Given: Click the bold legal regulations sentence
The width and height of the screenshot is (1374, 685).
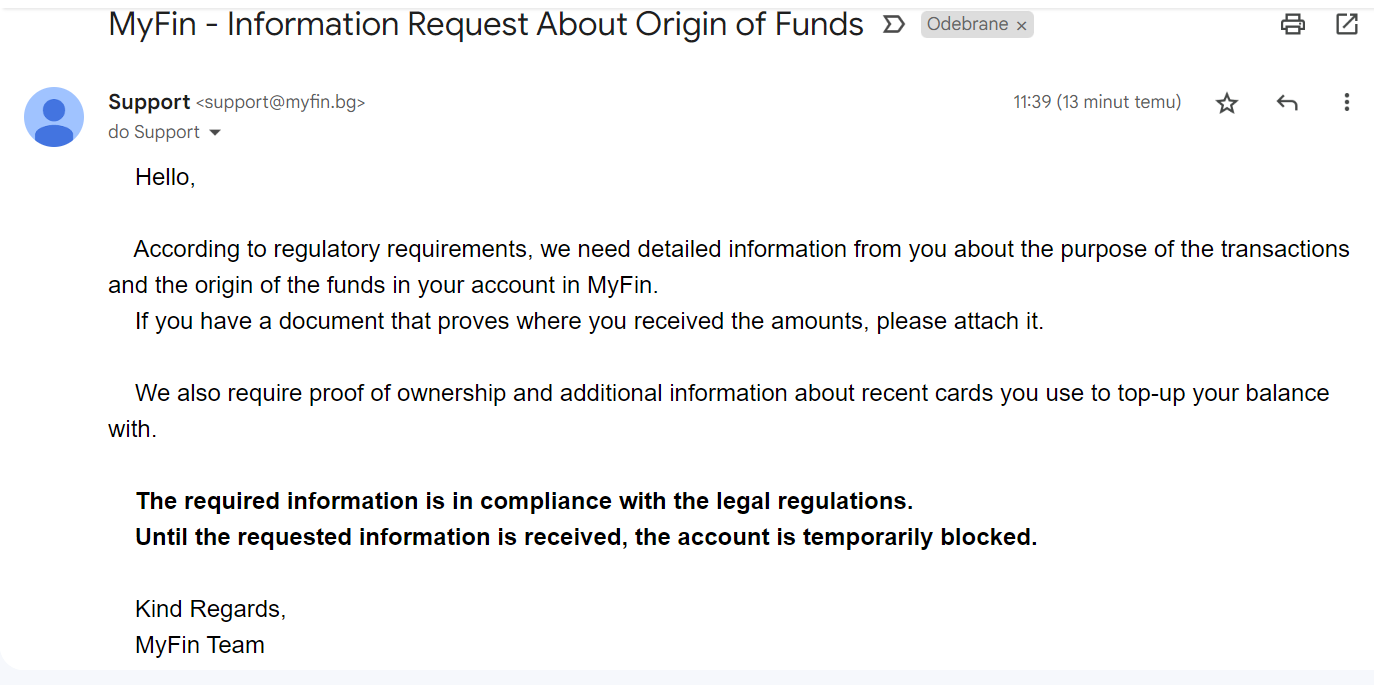Looking at the screenshot, I should pyautogui.click(x=524, y=501).
